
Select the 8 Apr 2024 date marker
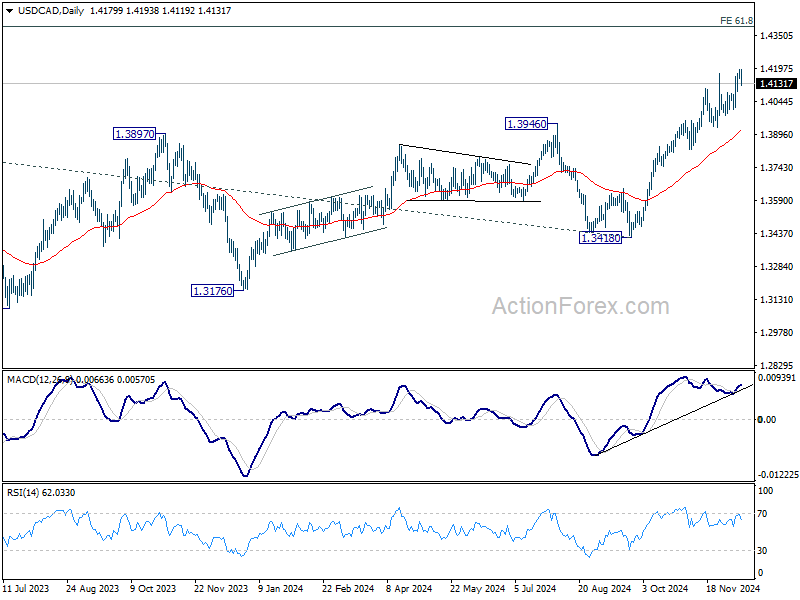point(409,588)
